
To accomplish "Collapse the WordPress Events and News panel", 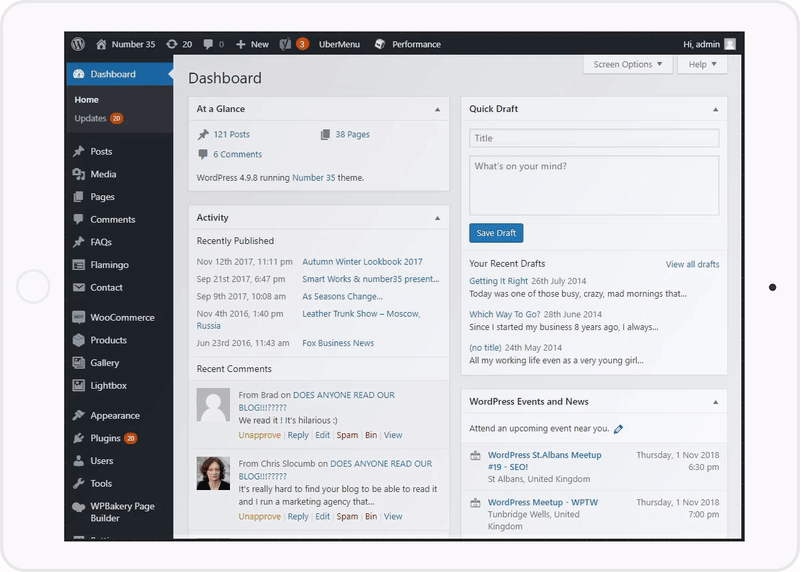I will (x=715, y=402).
